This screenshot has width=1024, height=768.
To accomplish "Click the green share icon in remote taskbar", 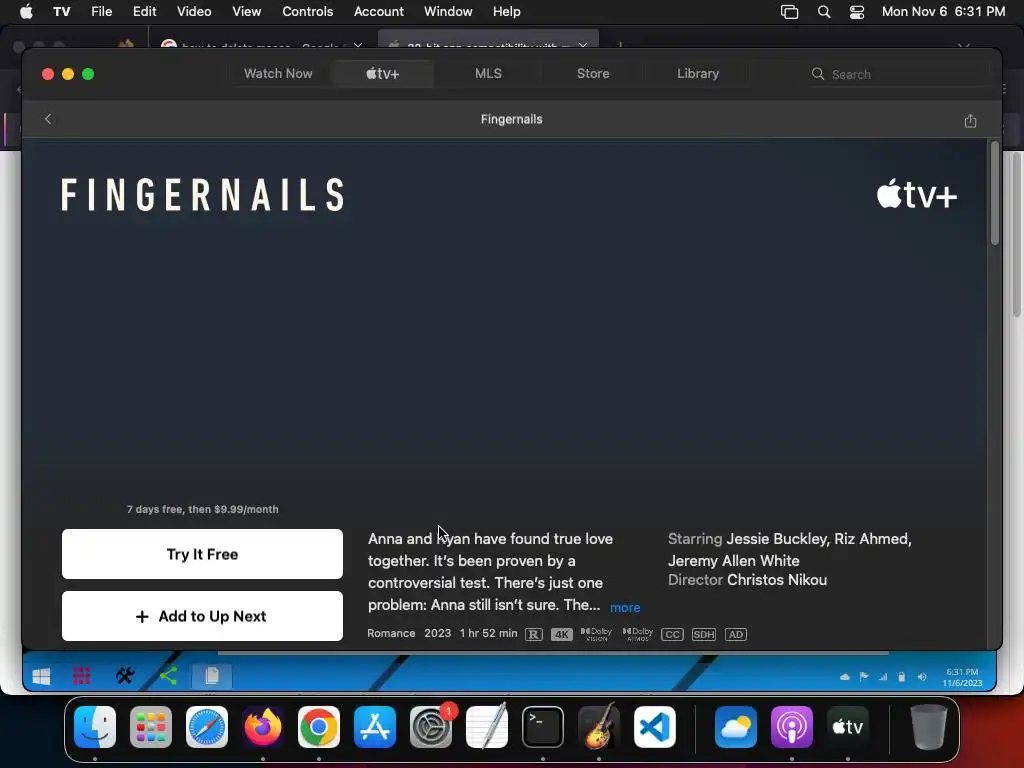I will pos(168,676).
